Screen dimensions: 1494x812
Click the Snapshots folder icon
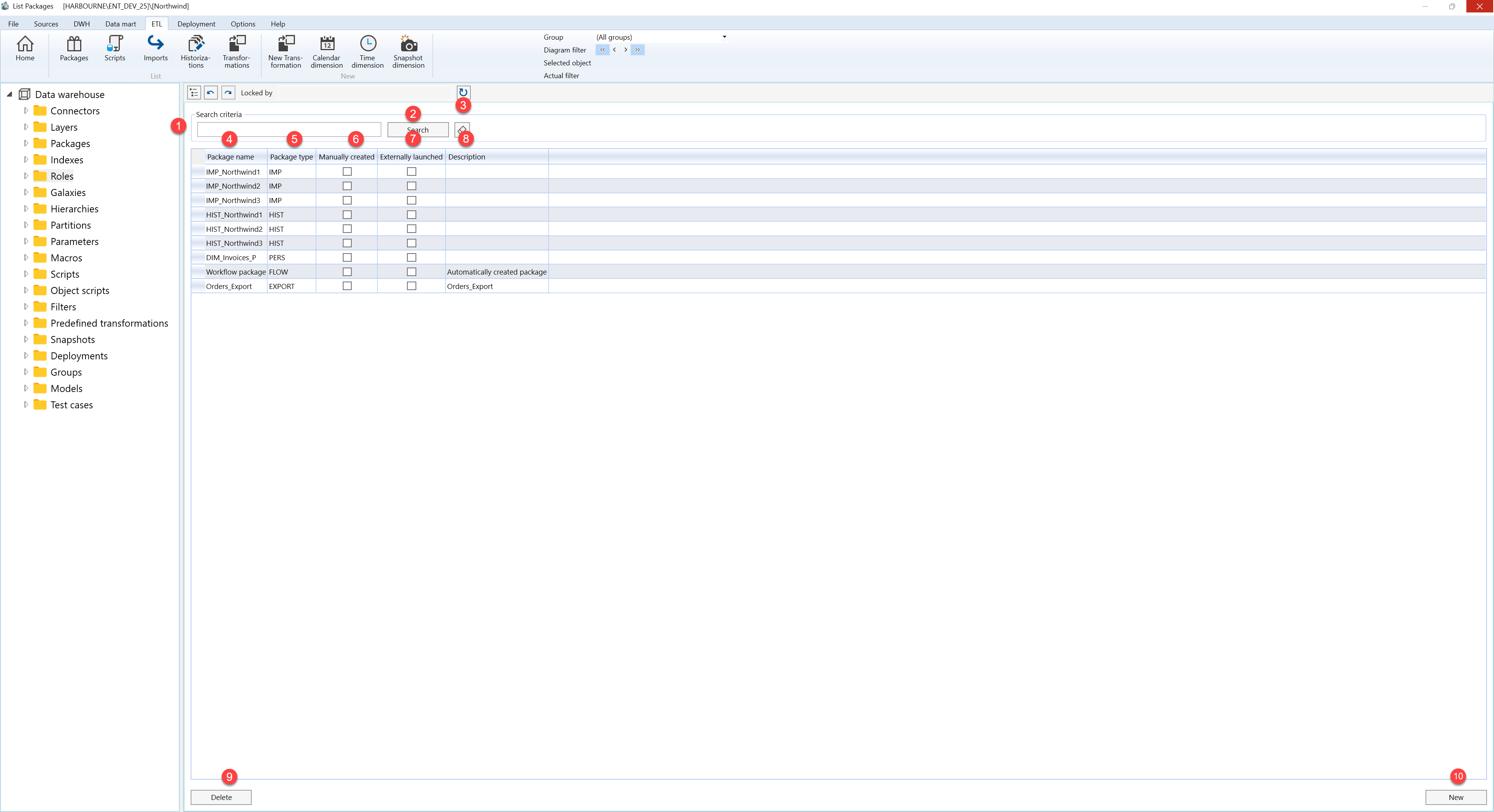pyautogui.click(x=40, y=339)
